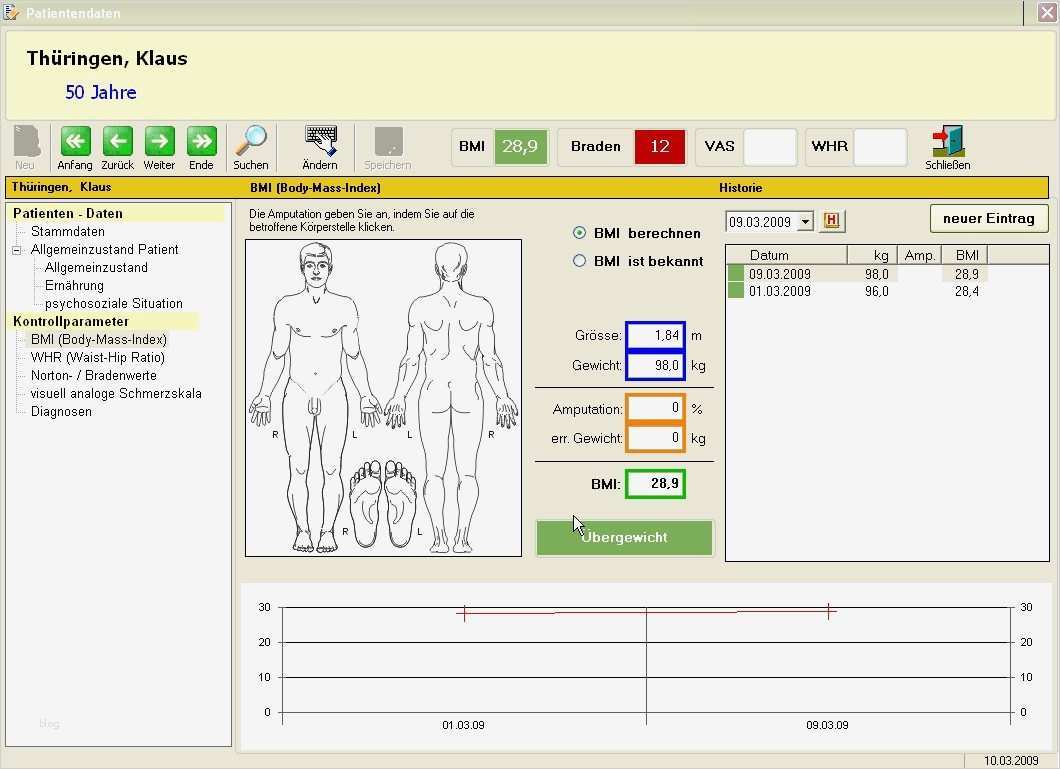Open WHR (Waist-Hip Ratio) in sidebar
The height and width of the screenshot is (769, 1060).
[97, 357]
